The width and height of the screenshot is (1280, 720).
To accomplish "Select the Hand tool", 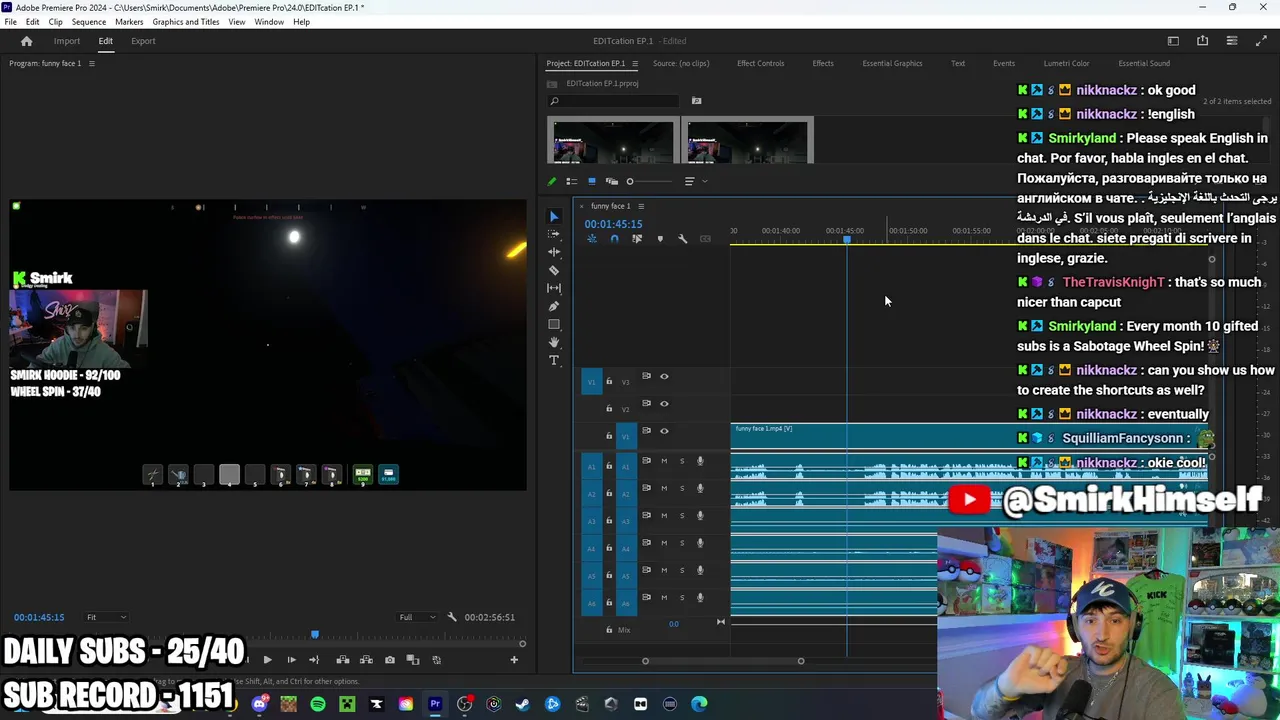I will (554, 342).
